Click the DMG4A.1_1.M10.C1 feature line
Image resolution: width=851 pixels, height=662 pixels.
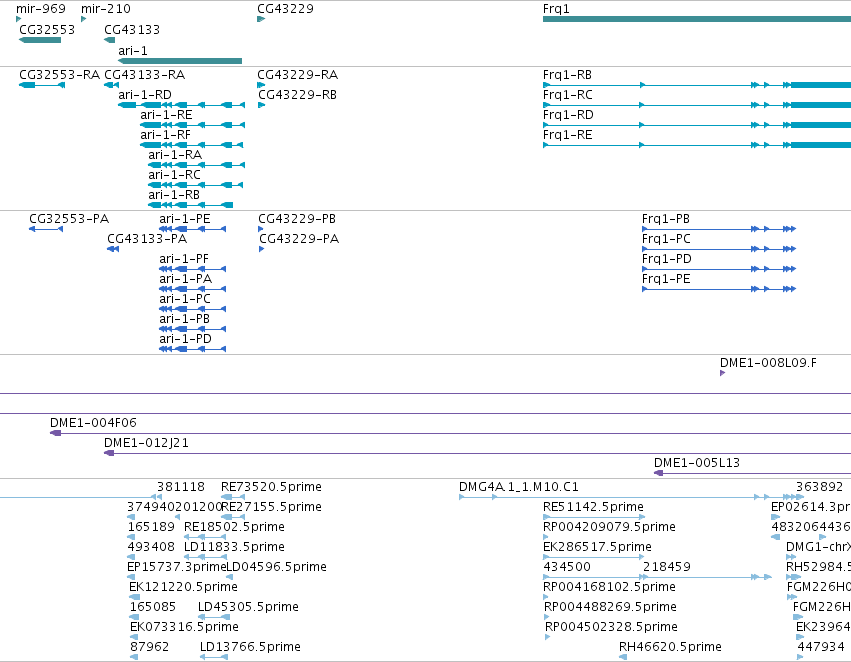click(631, 497)
